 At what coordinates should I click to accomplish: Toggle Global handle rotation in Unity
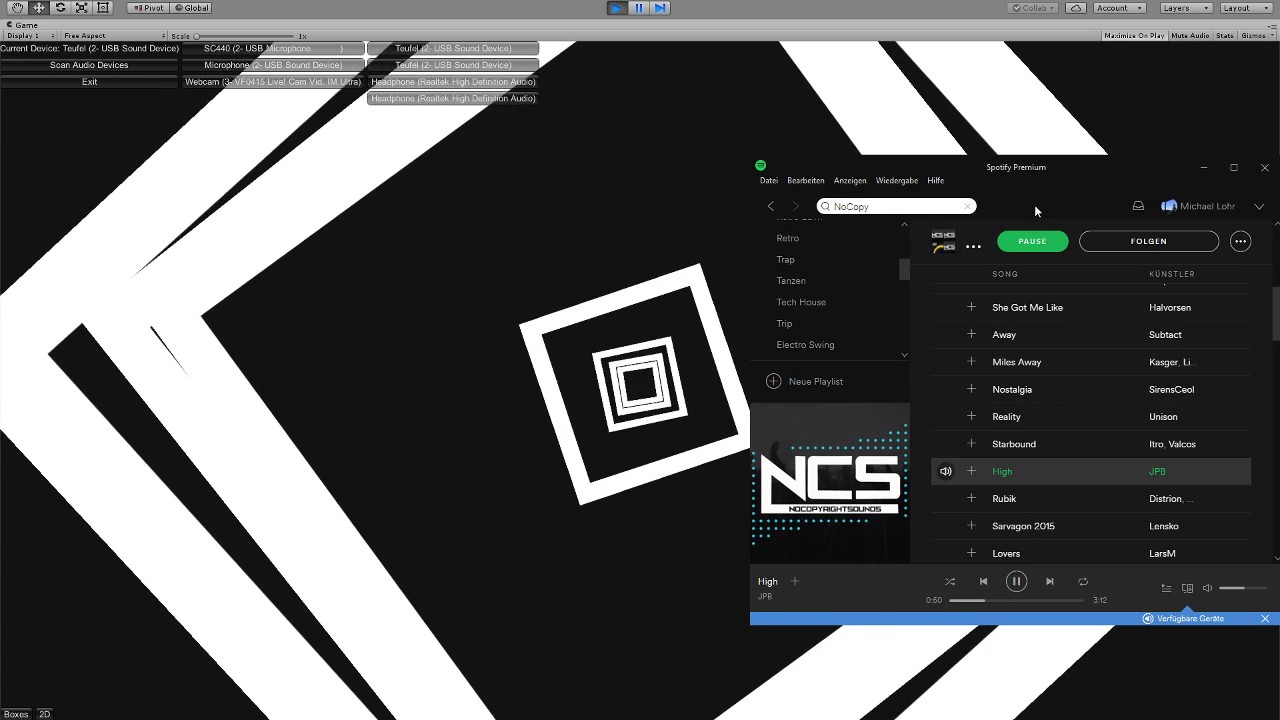(191, 7)
